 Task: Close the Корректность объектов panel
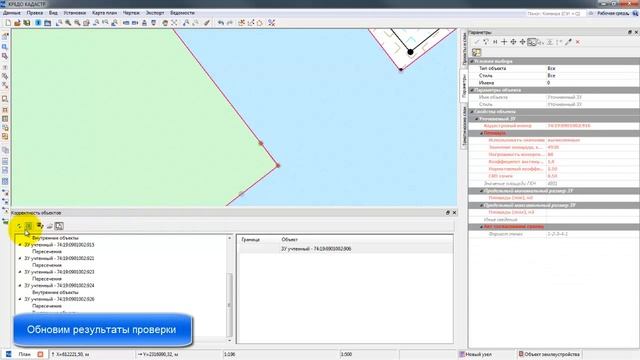[454, 213]
